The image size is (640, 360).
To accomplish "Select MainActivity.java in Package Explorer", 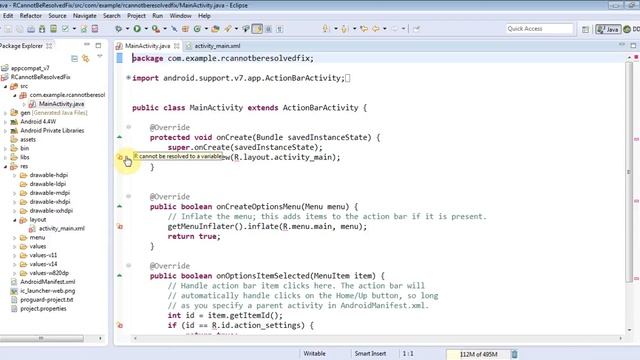I will pyautogui.click(x=61, y=104).
